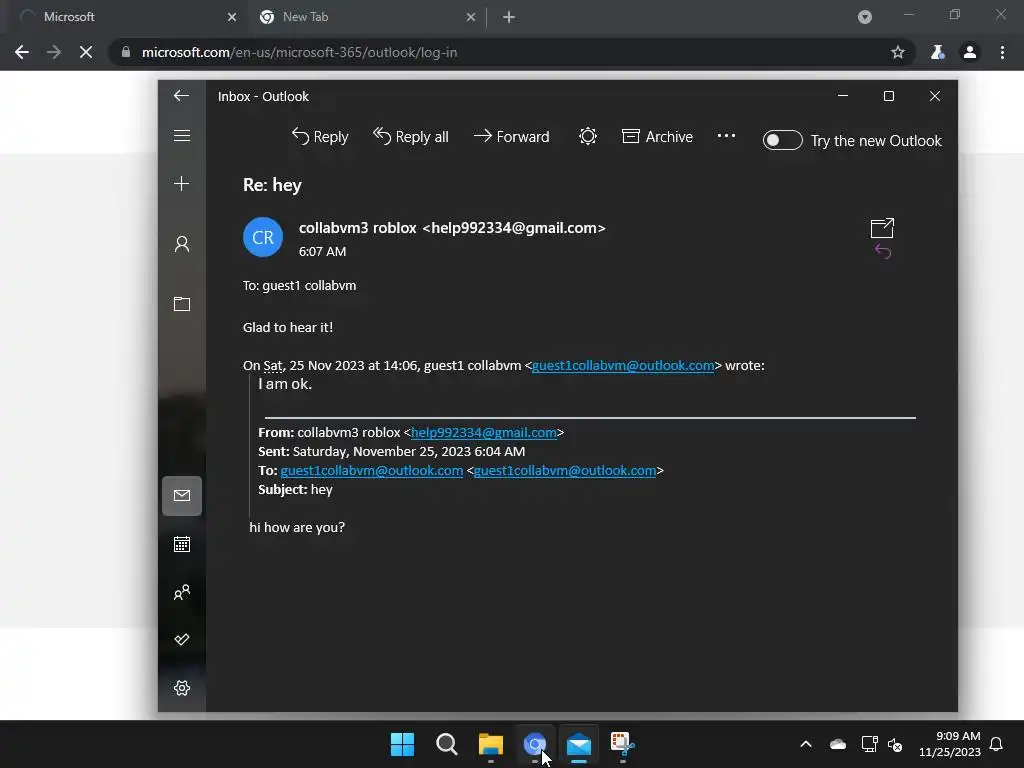The image size is (1024, 768).
Task: Expand the hamburger navigation menu in Outlook
Action: click(x=182, y=135)
